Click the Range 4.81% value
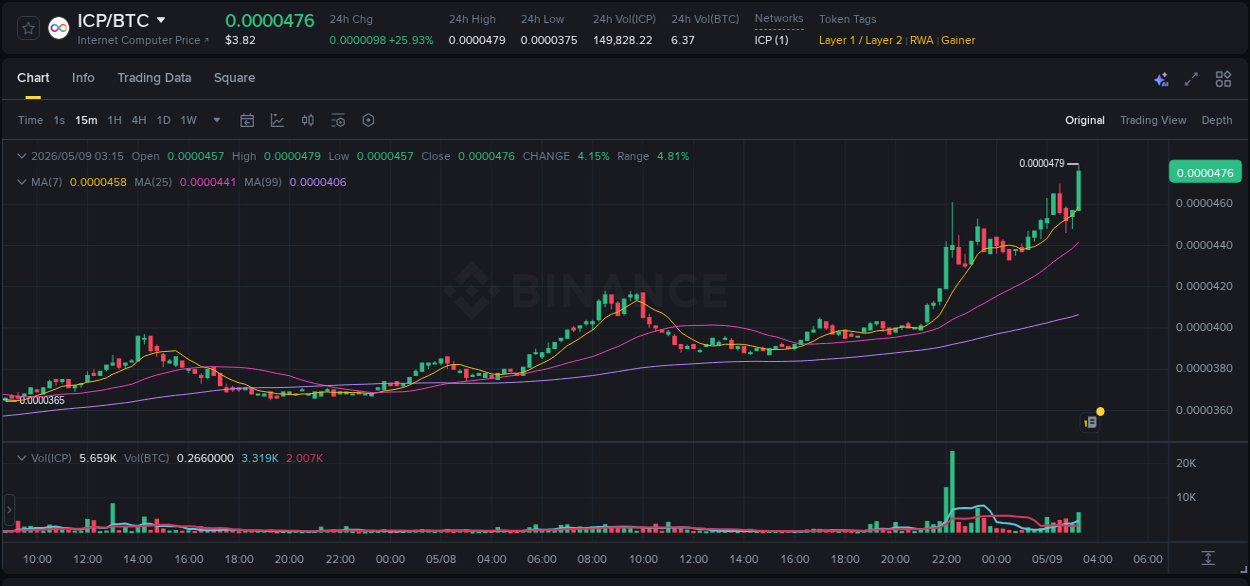This screenshot has width=1250, height=586. pyautogui.click(x=673, y=156)
